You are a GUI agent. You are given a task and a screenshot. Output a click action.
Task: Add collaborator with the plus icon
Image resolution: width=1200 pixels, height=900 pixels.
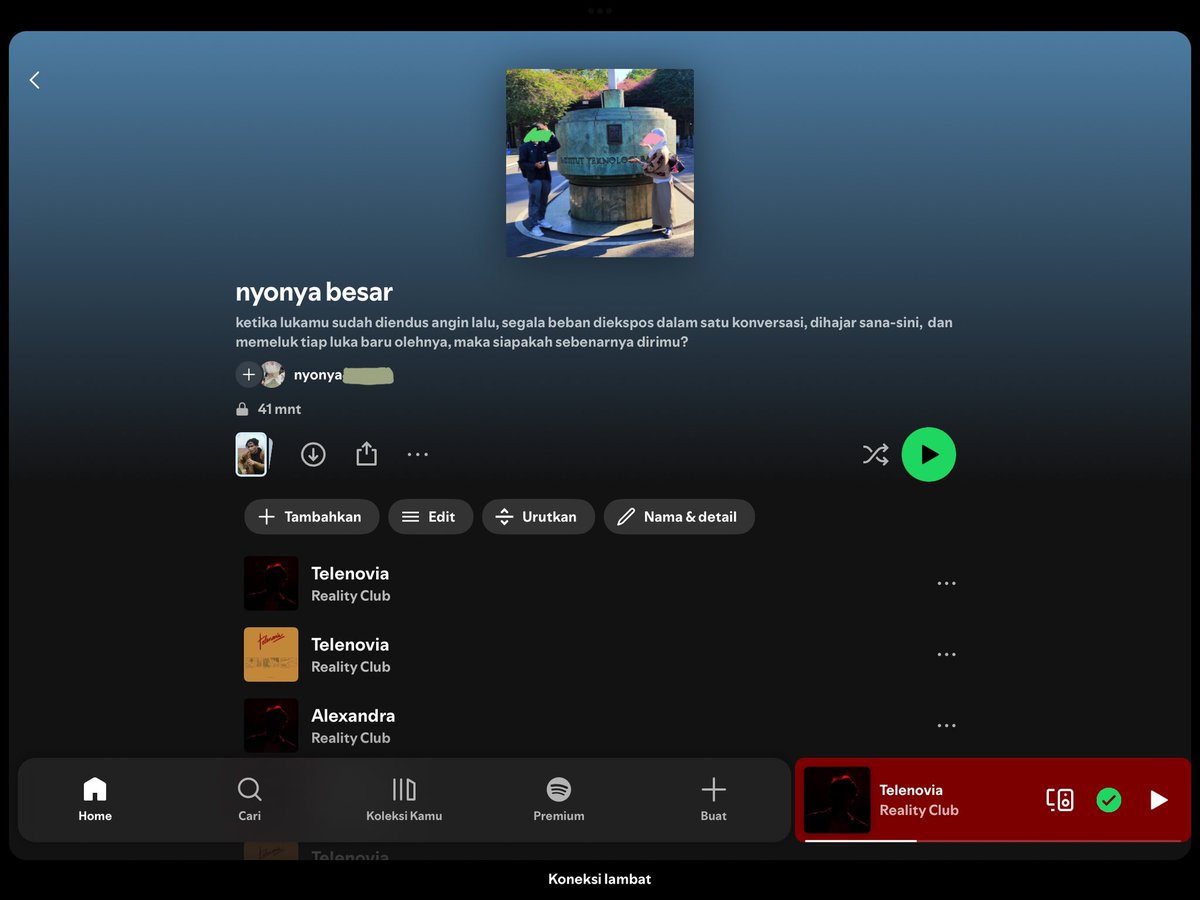[x=248, y=375]
